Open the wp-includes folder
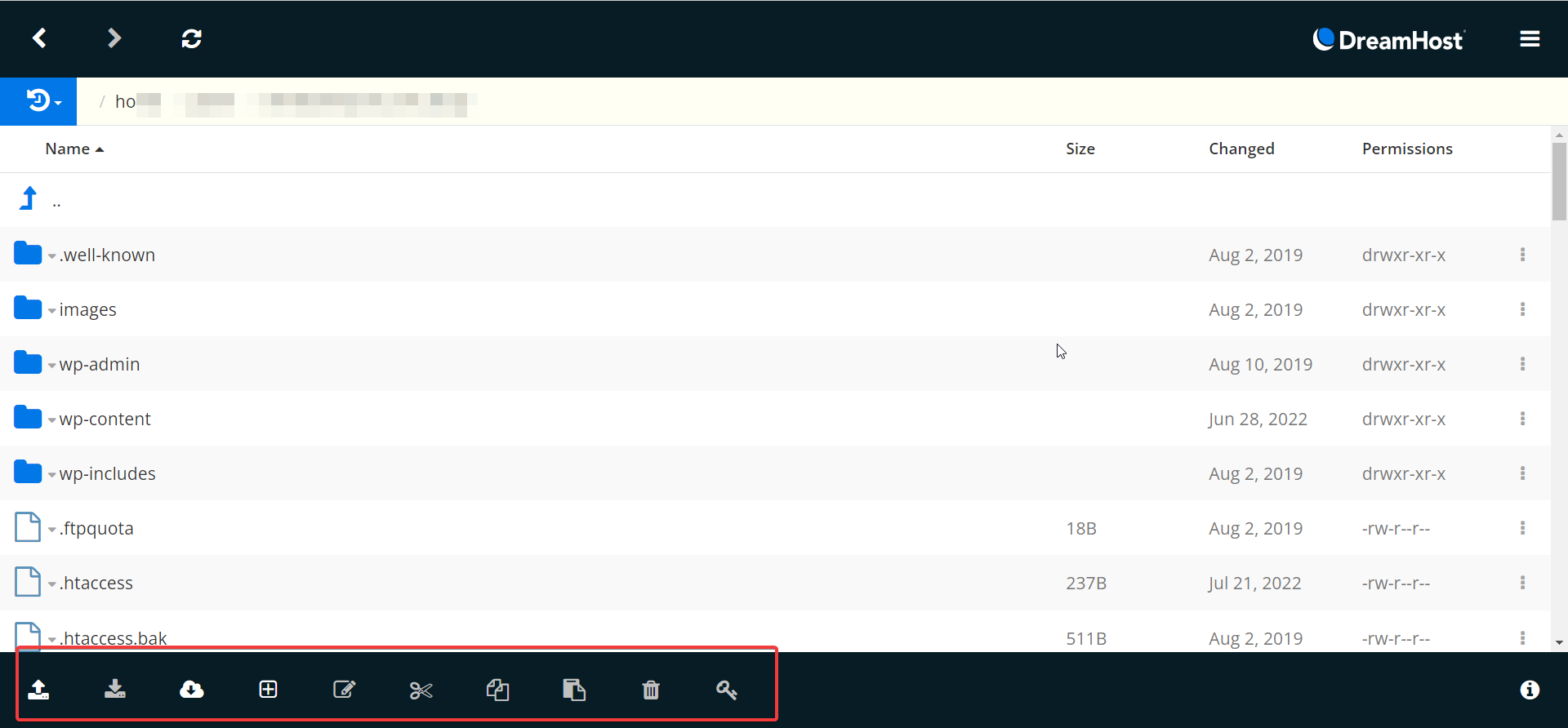1568x728 pixels. [107, 473]
